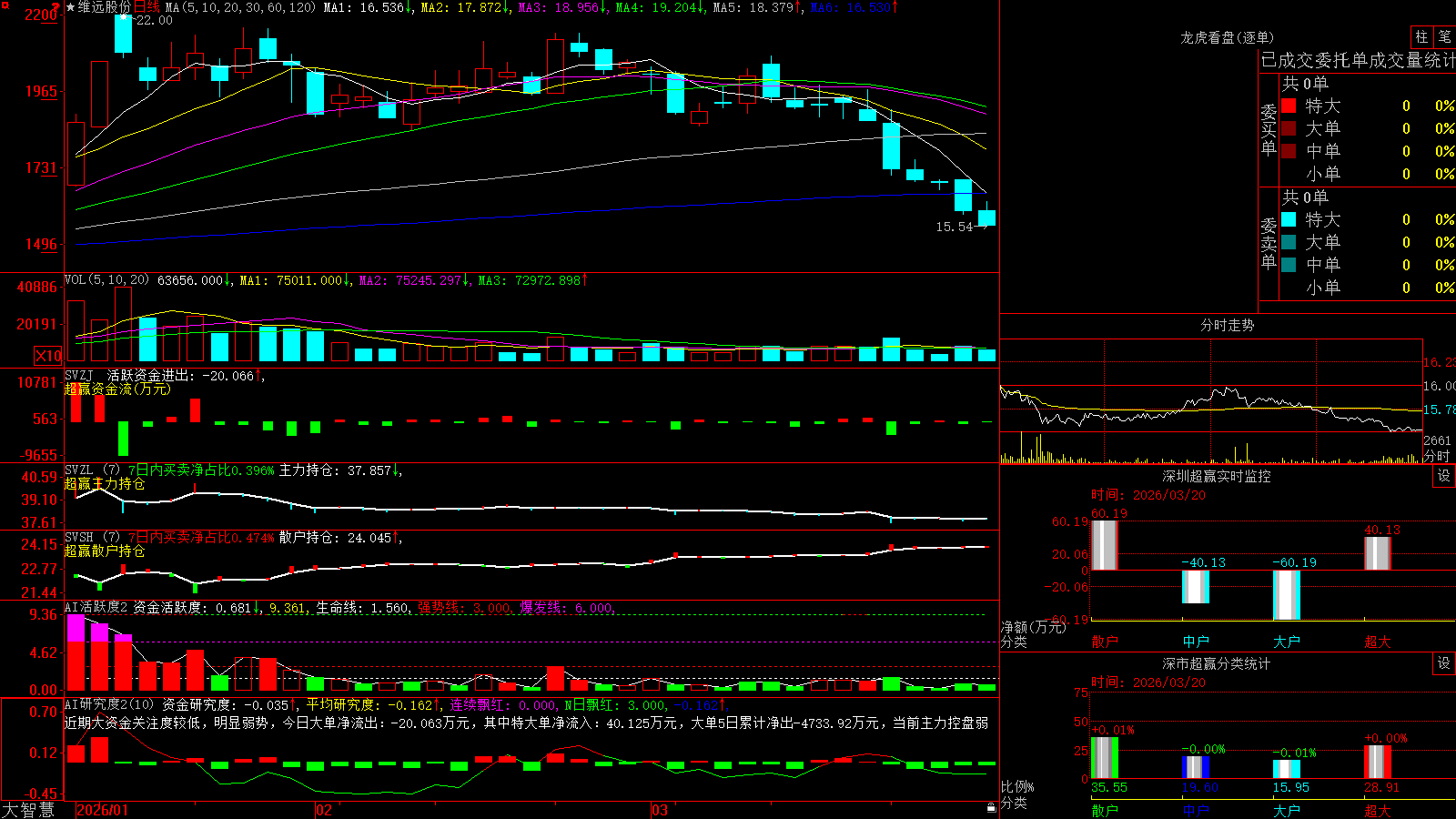Click the X10 volume scale marker
The width and height of the screenshot is (1456, 819).
48,356
